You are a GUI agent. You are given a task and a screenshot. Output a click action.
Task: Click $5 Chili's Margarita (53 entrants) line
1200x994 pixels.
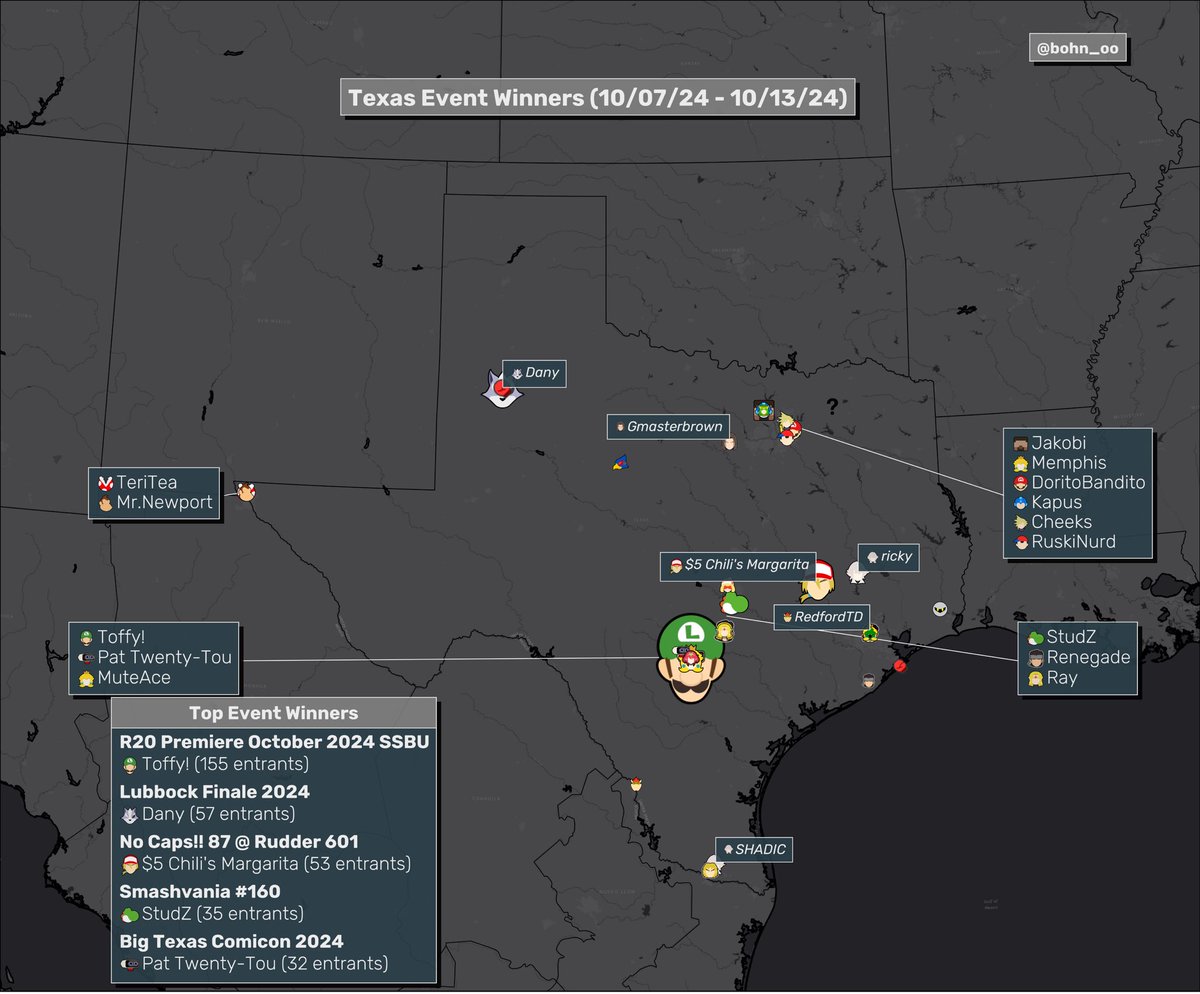(x=265, y=864)
